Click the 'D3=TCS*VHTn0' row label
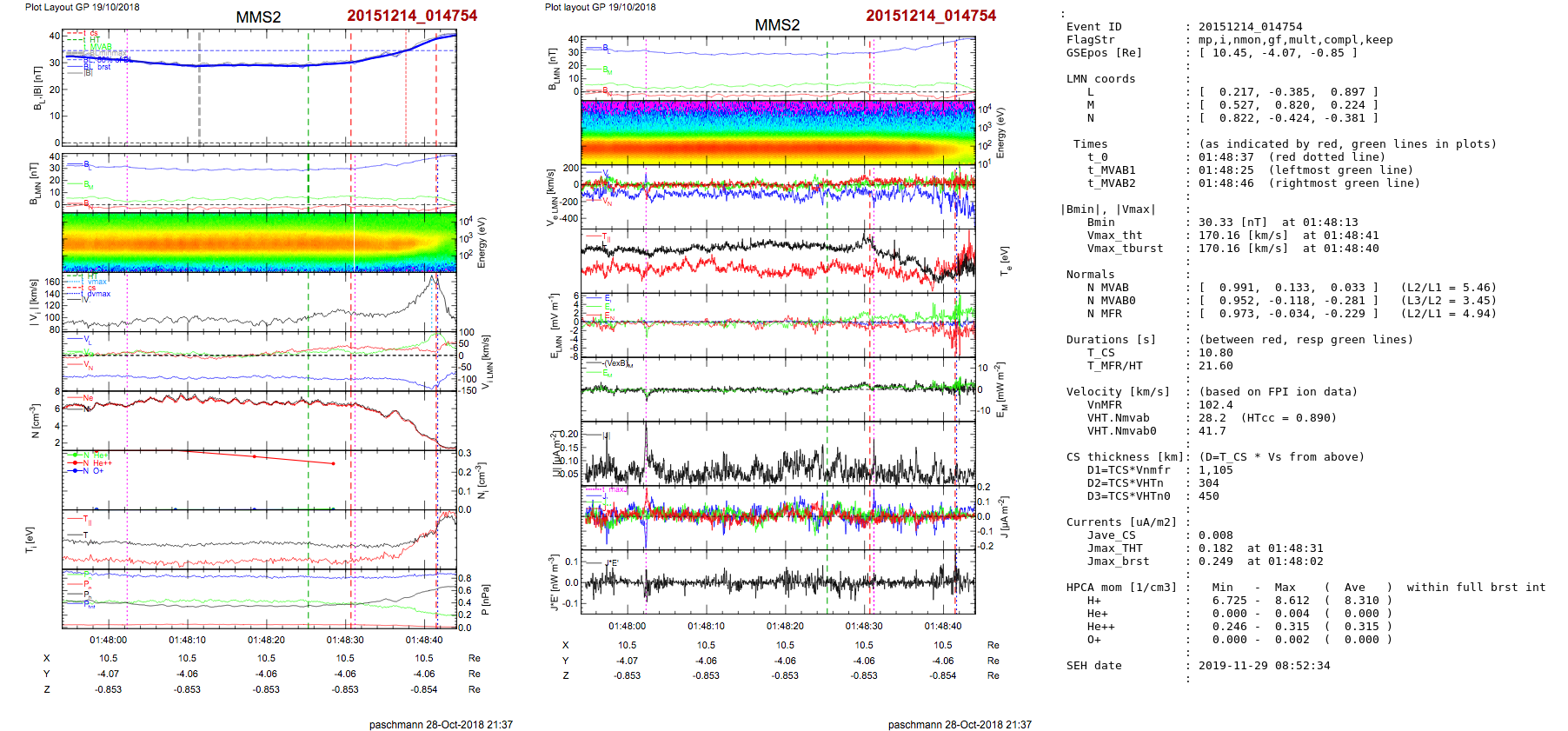 (x=1129, y=496)
